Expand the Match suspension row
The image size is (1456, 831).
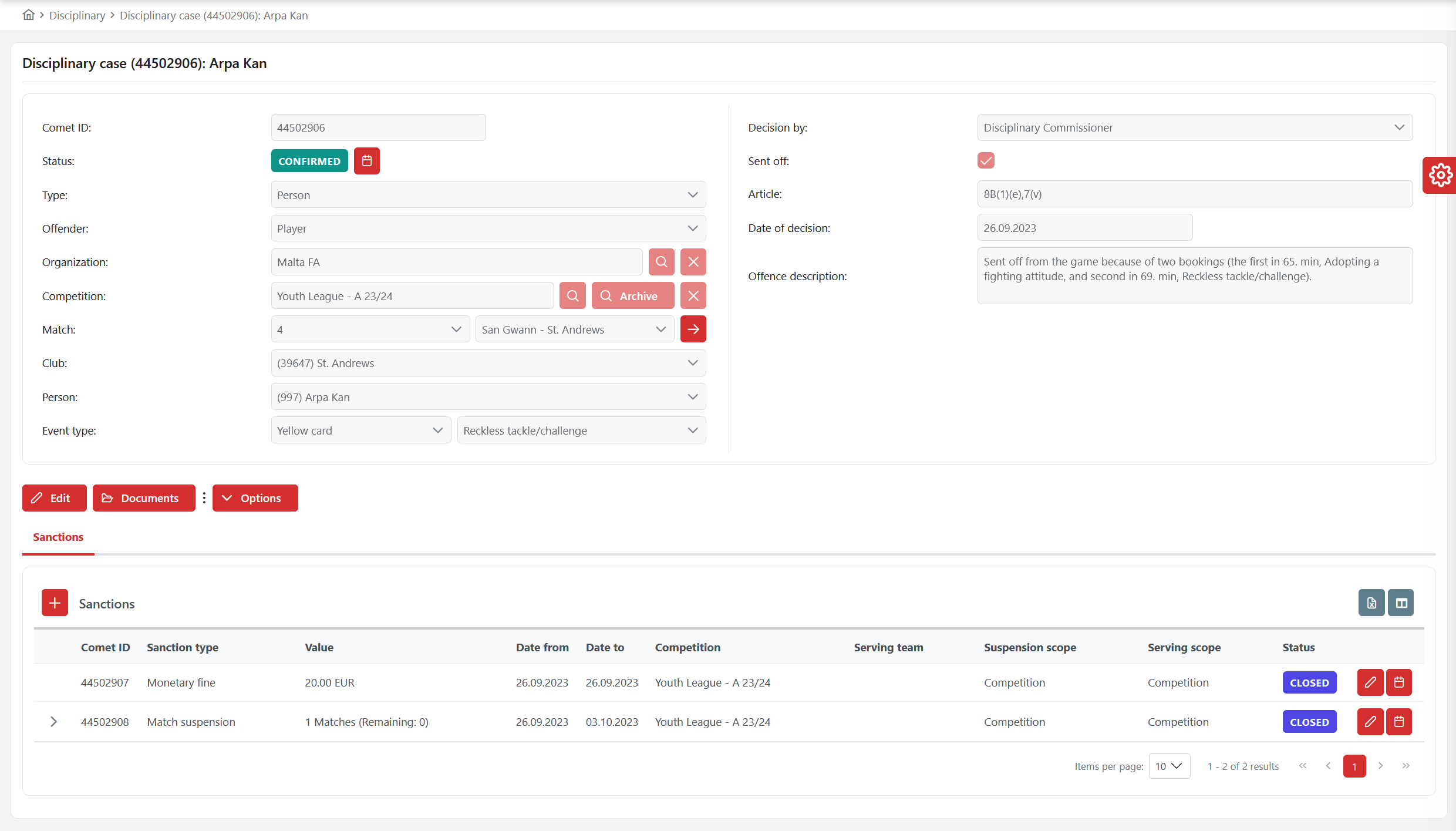tap(53, 722)
